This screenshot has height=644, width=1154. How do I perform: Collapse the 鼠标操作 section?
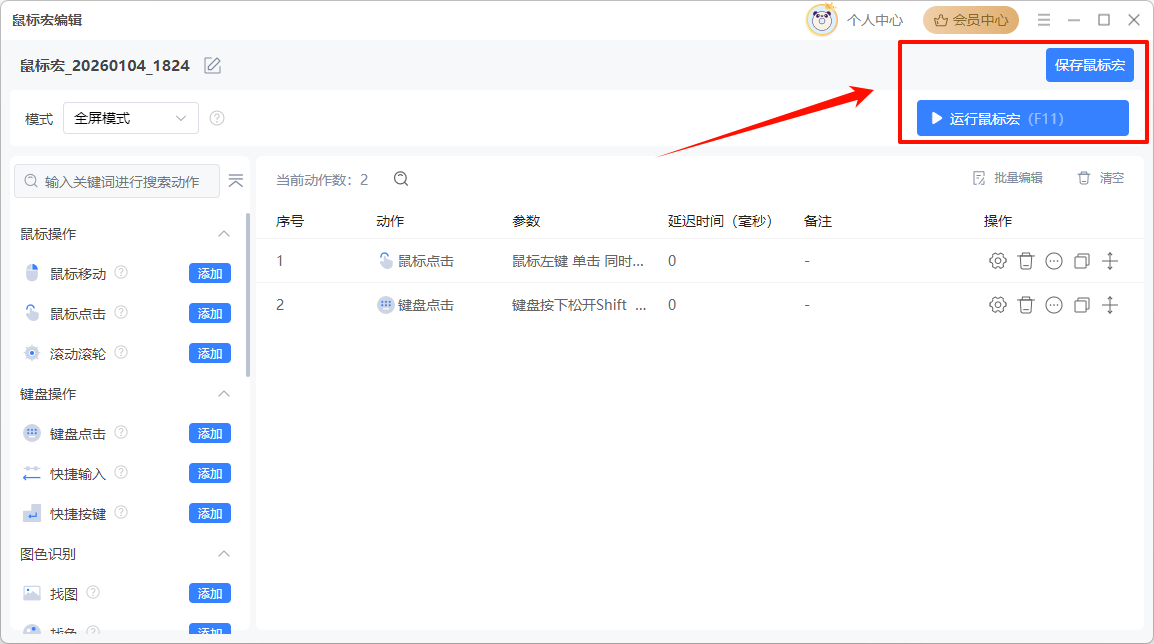click(224, 234)
